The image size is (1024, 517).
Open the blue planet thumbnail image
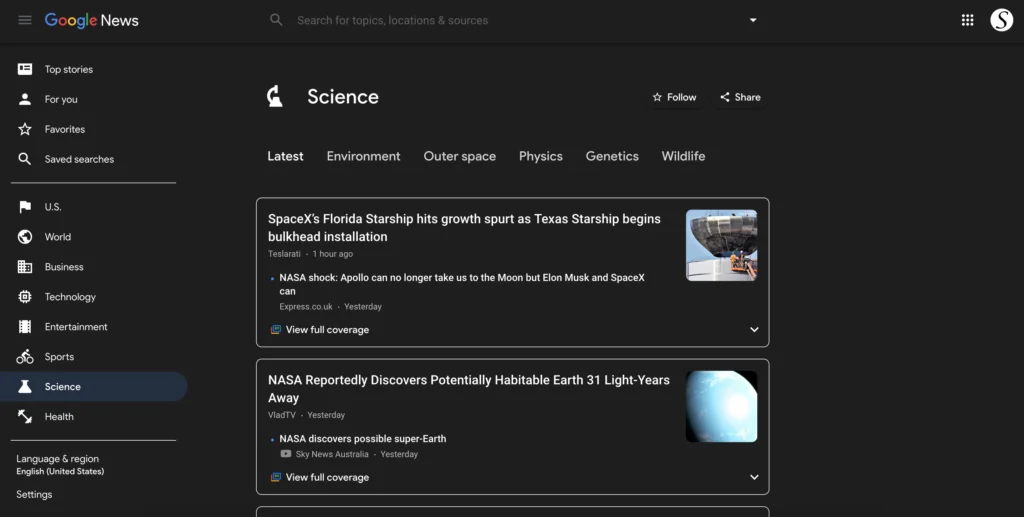(722, 407)
